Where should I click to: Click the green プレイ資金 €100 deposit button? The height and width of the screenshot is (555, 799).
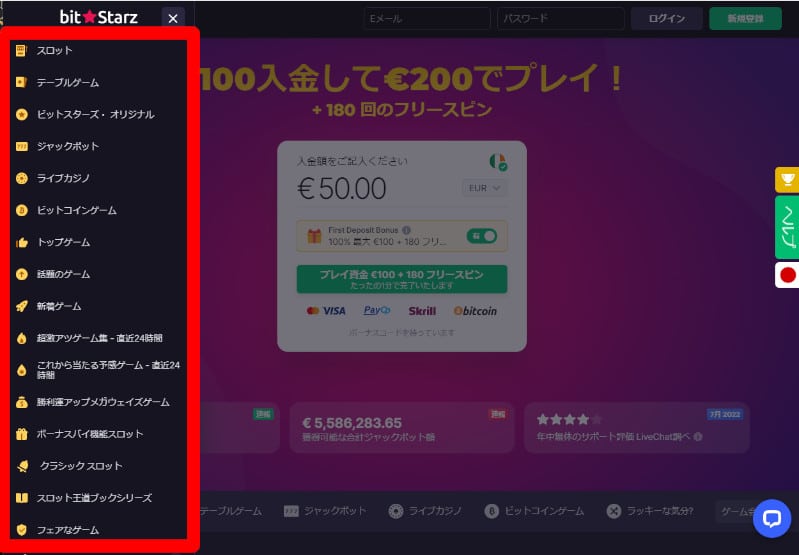(x=402, y=279)
